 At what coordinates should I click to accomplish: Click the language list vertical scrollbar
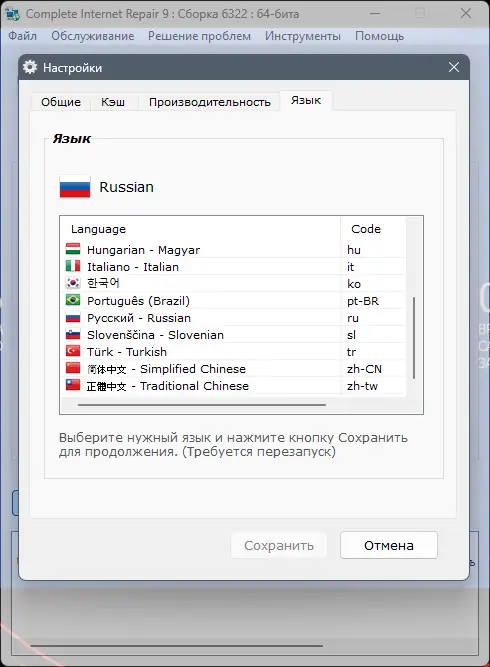[x=414, y=338]
